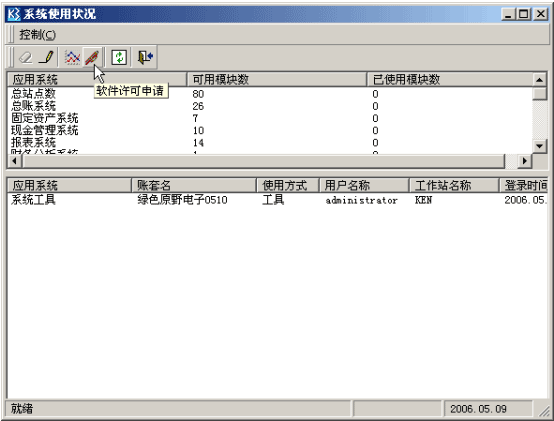The height and width of the screenshot is (421, 554).
Task: Click the pencil edit toolbar icon
Action: click(46, 57)
